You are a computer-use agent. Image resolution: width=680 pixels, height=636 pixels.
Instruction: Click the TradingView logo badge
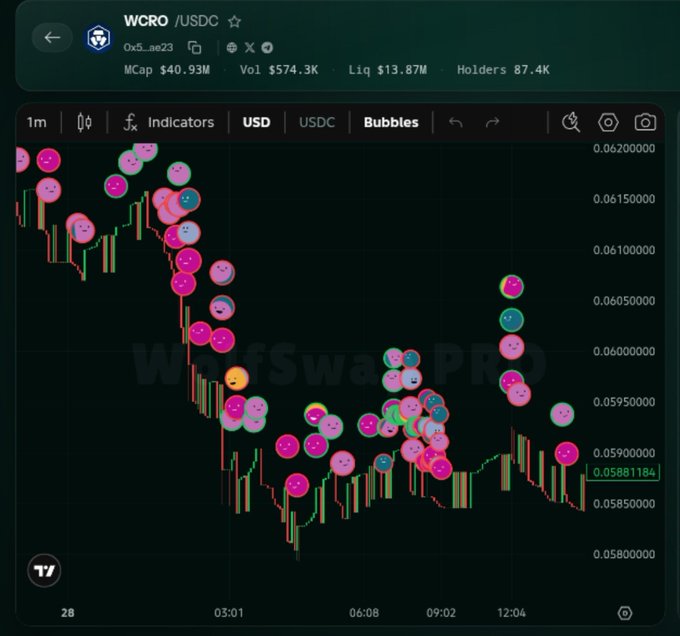tap(44, 571)
